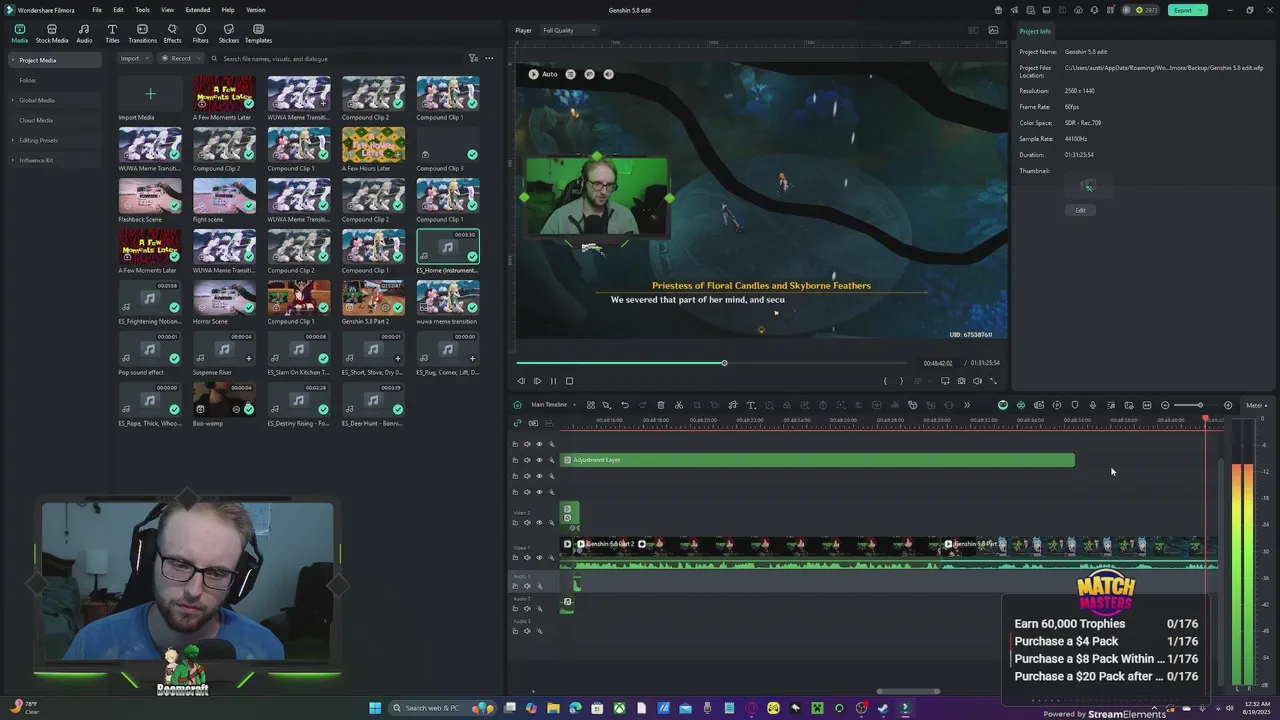Mute the Video 1 track audio

527,558
